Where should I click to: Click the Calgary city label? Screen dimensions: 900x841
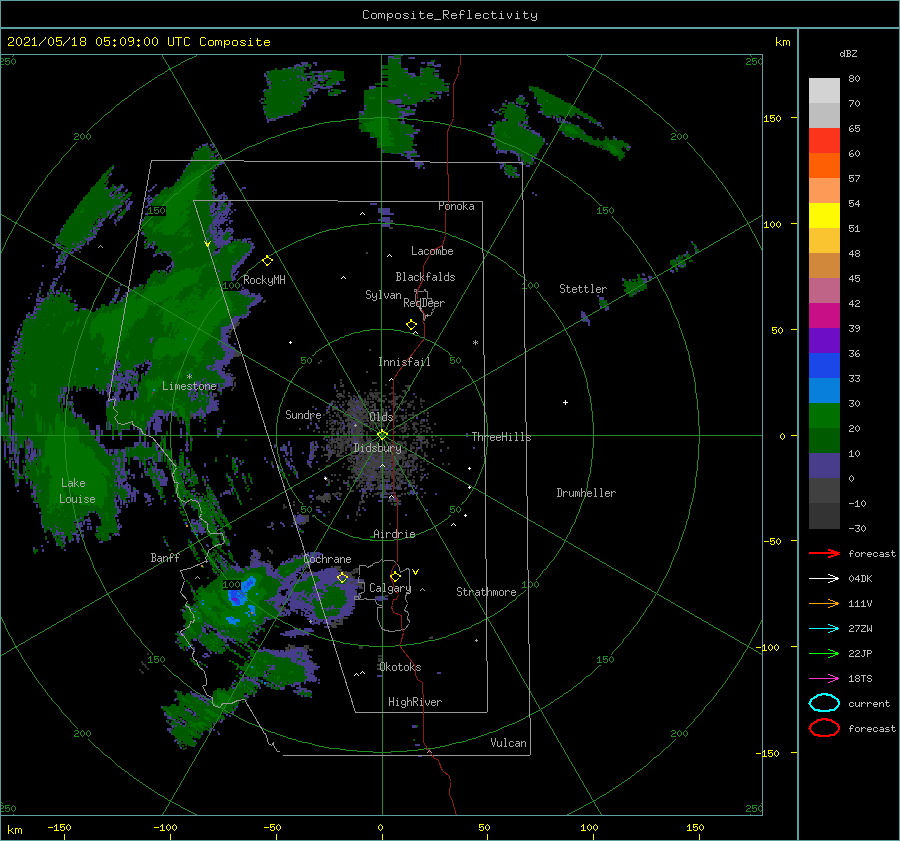(390, 588)
